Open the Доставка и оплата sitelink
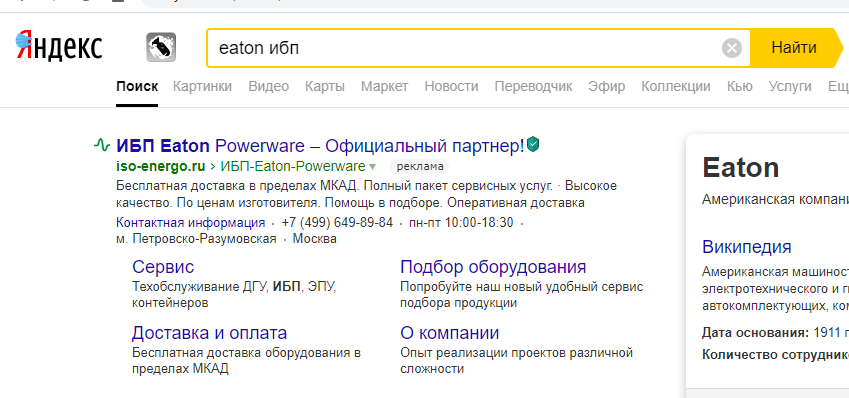 tap(210, 332)
